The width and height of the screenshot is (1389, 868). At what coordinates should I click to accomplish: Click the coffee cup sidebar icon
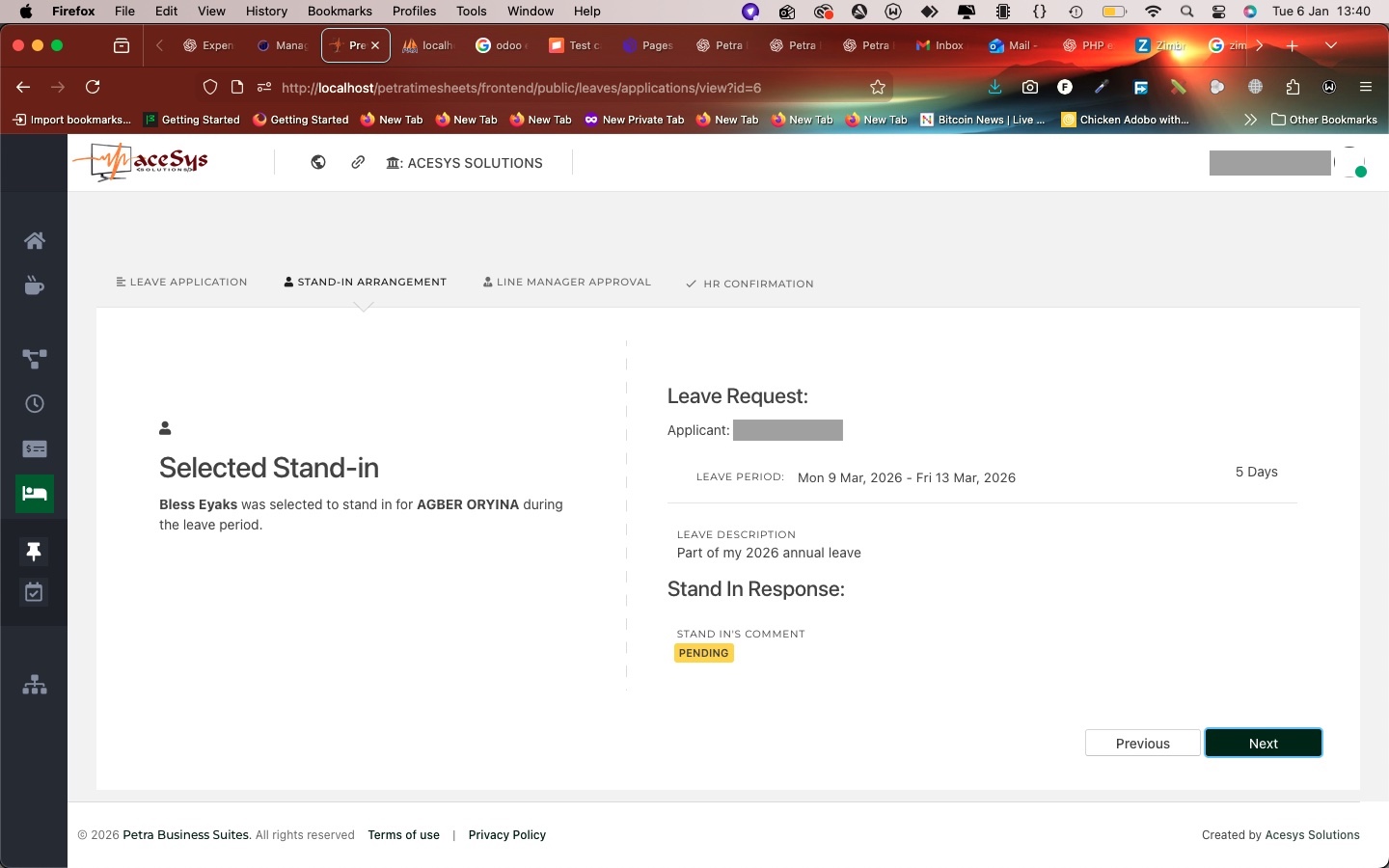tap(35, 285)
